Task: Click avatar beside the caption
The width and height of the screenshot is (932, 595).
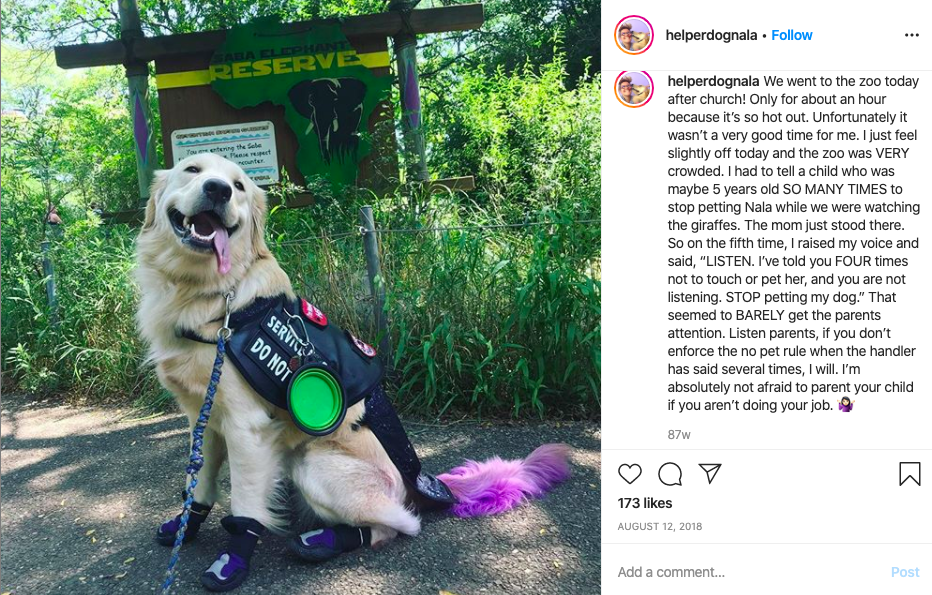Action: pos(634,88)
